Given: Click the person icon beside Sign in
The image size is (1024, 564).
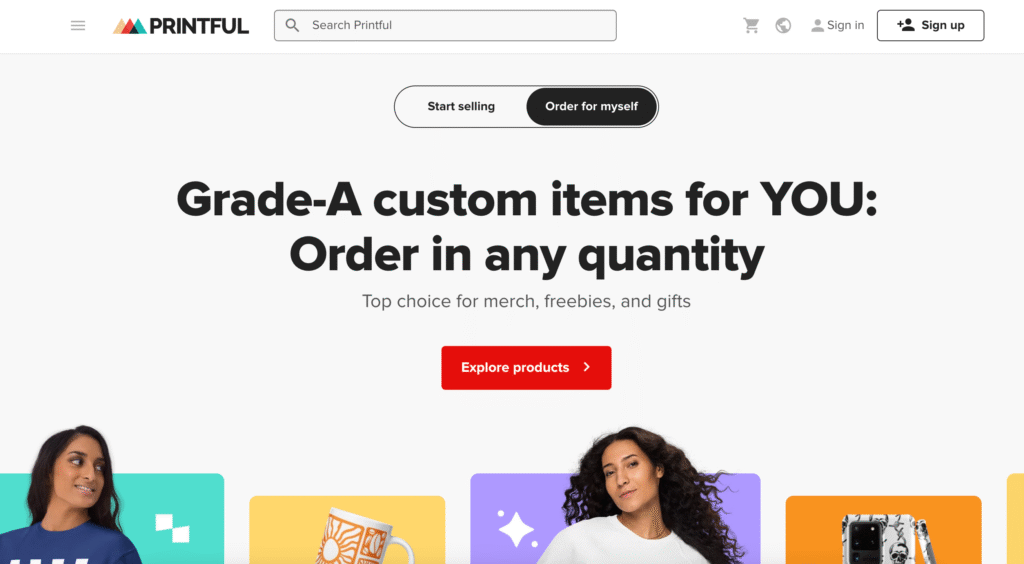Looking at the screenshot, I should pos(817,25).
